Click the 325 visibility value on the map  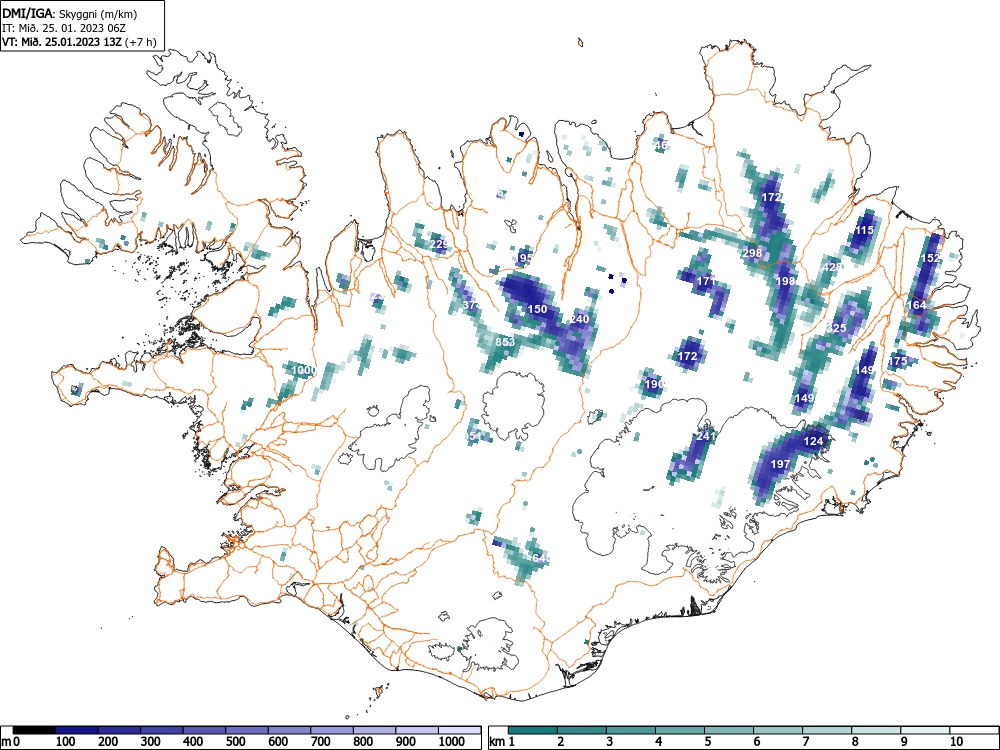837,328
